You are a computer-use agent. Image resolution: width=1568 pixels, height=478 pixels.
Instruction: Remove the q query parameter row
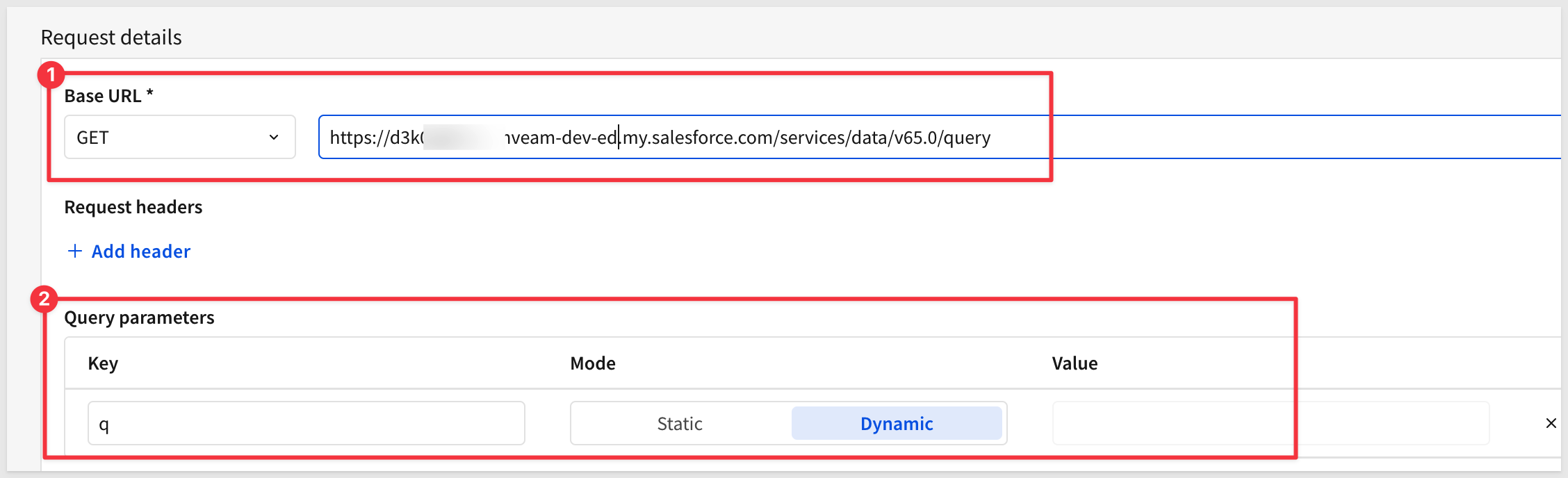tap(1551, 423)
